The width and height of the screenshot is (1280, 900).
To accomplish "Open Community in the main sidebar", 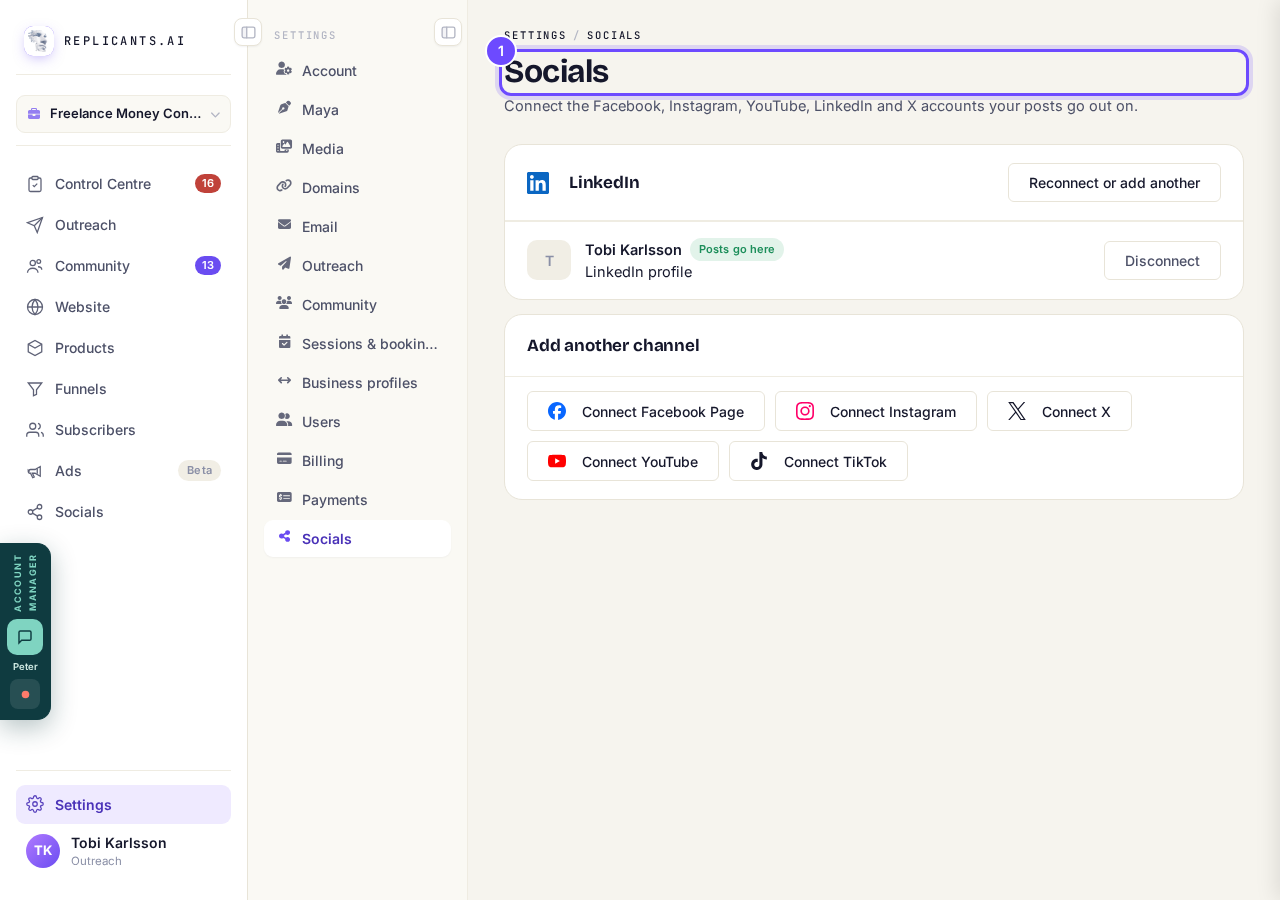I will [x=123, y=266].
